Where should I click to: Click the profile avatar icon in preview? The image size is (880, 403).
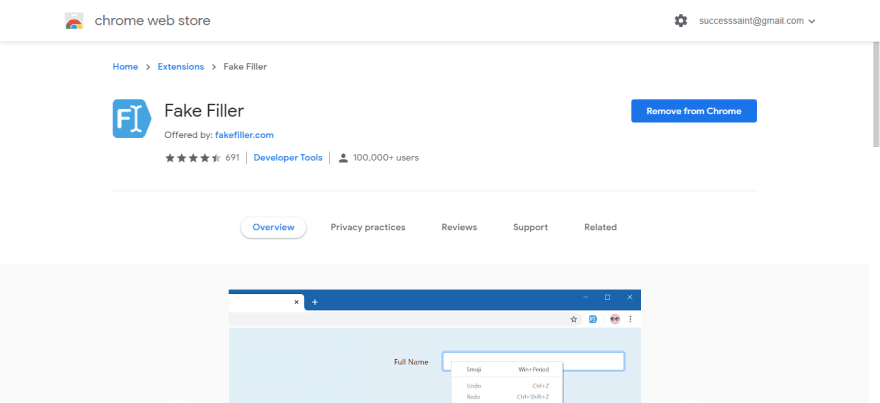pos(615,319)
